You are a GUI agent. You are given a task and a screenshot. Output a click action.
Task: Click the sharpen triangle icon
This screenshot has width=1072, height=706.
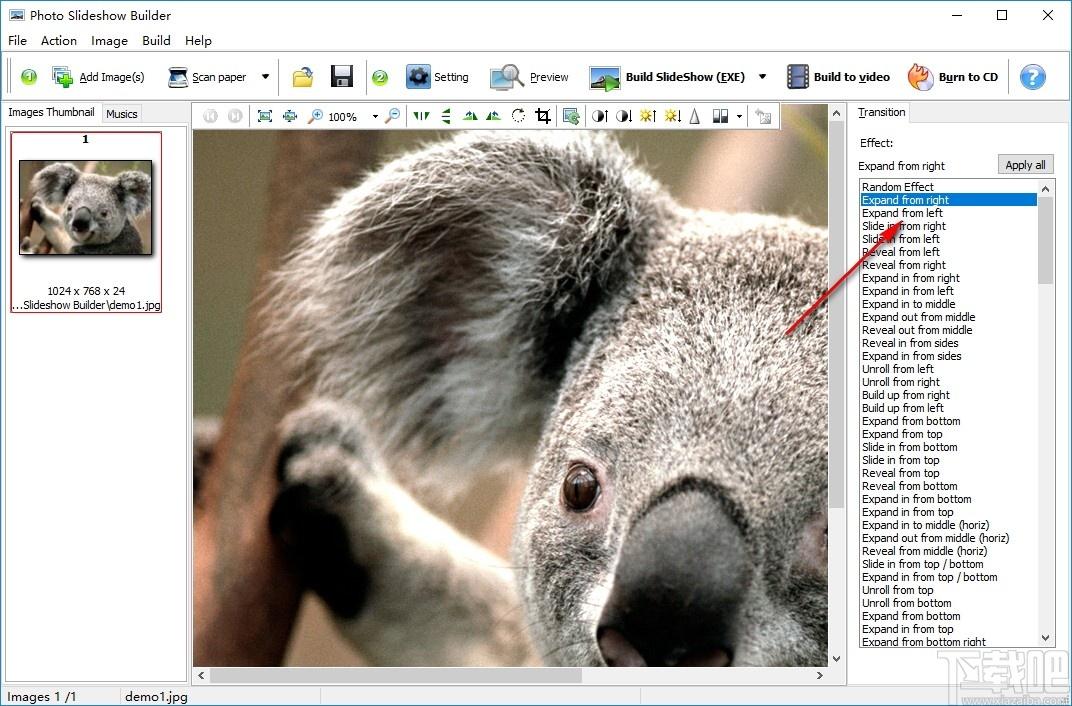[695, 116]
